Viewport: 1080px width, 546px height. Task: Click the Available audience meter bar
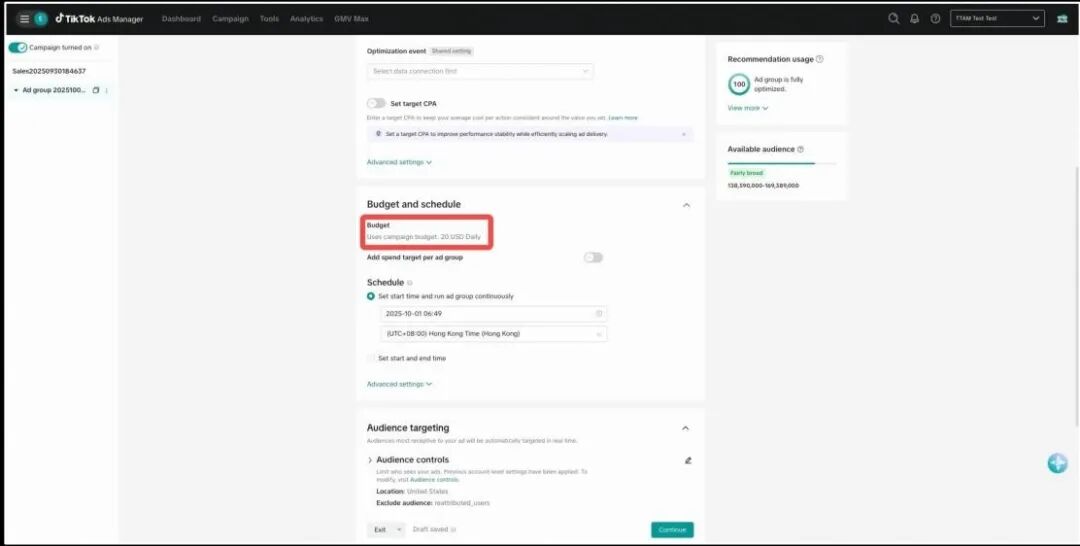[x=782, y=163]
